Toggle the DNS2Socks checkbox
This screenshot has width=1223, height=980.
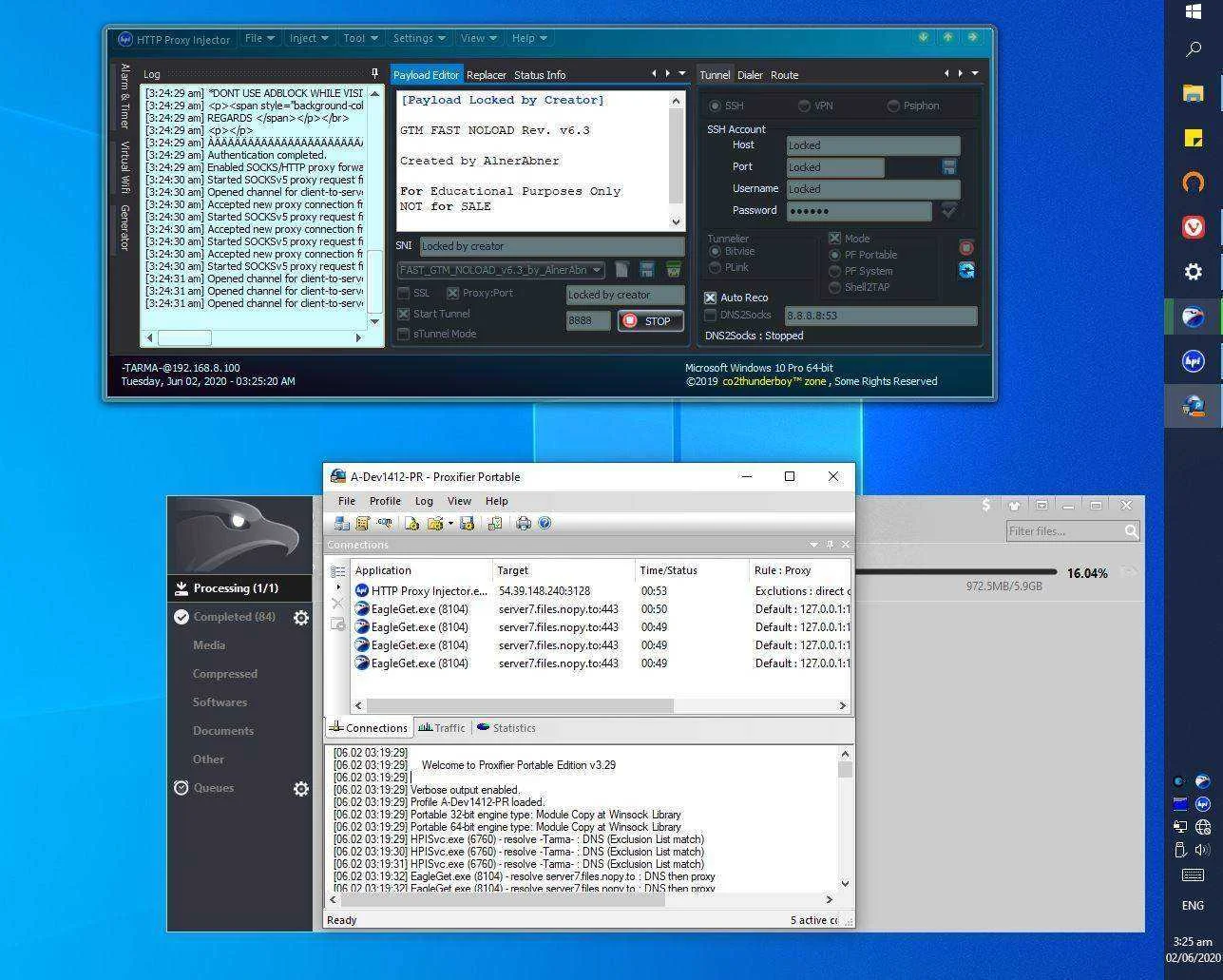coord(710,315)
